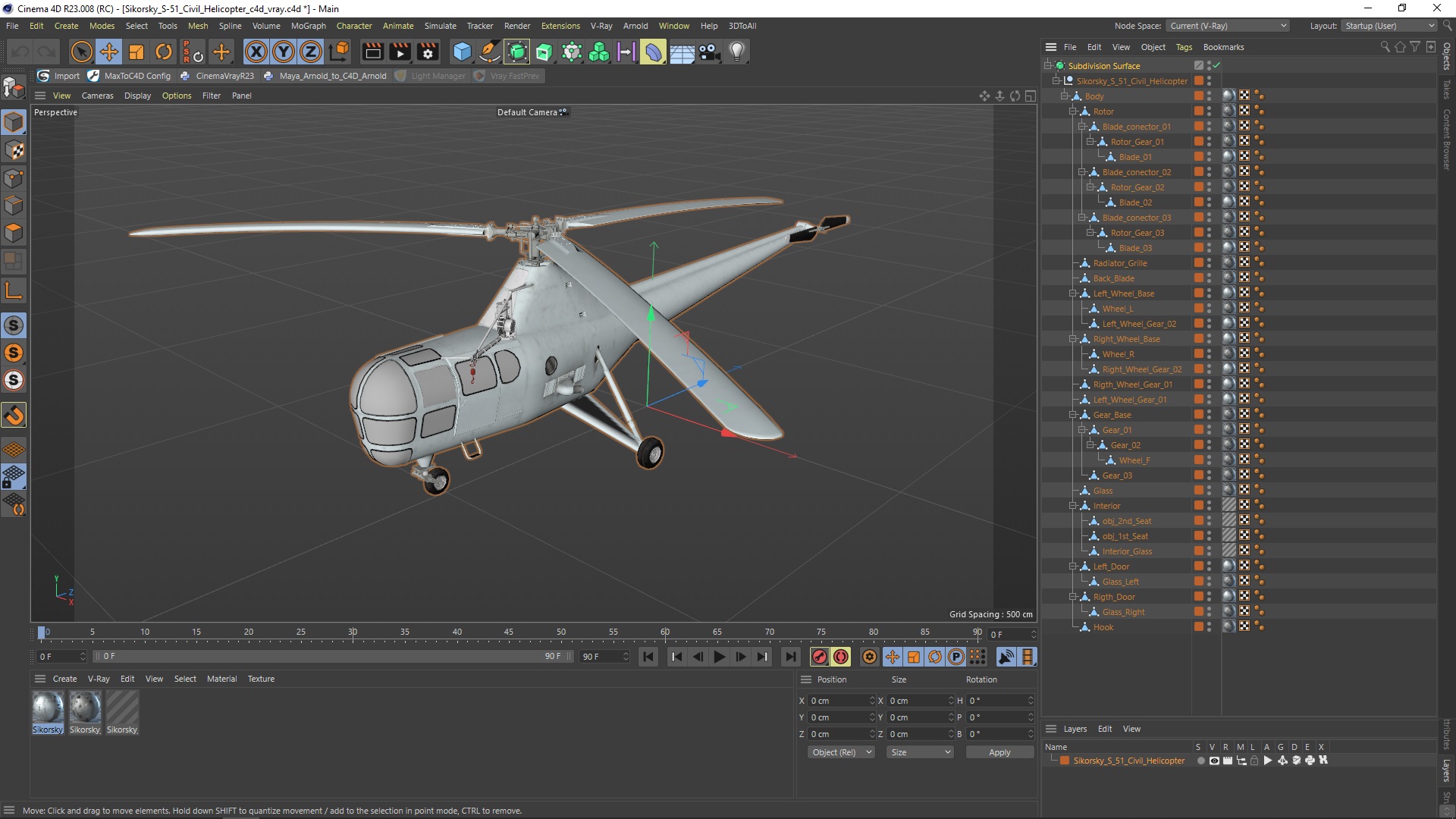Click the Autokeying record icon

[x=841, y=657]
